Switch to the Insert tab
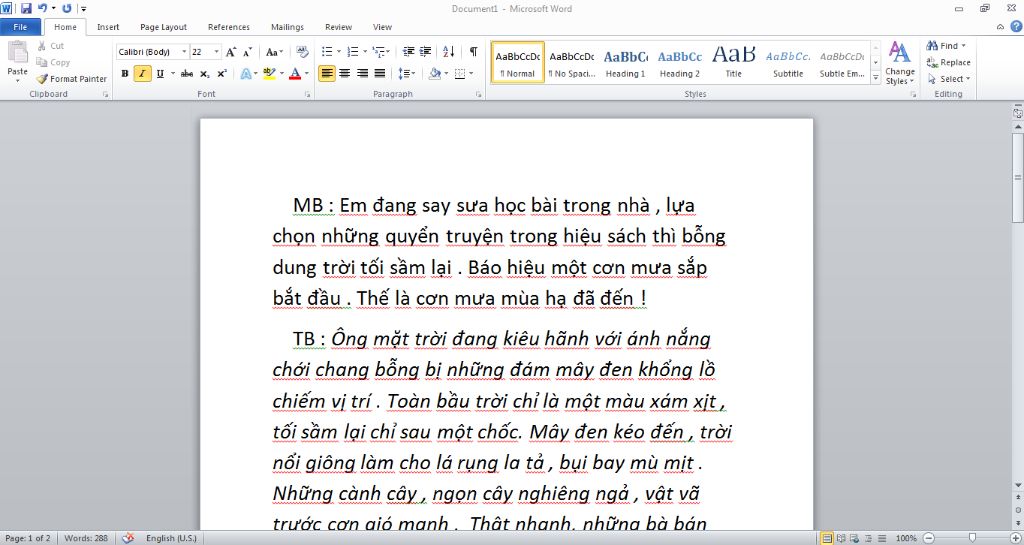1024x545 pixels. [108, 27]
